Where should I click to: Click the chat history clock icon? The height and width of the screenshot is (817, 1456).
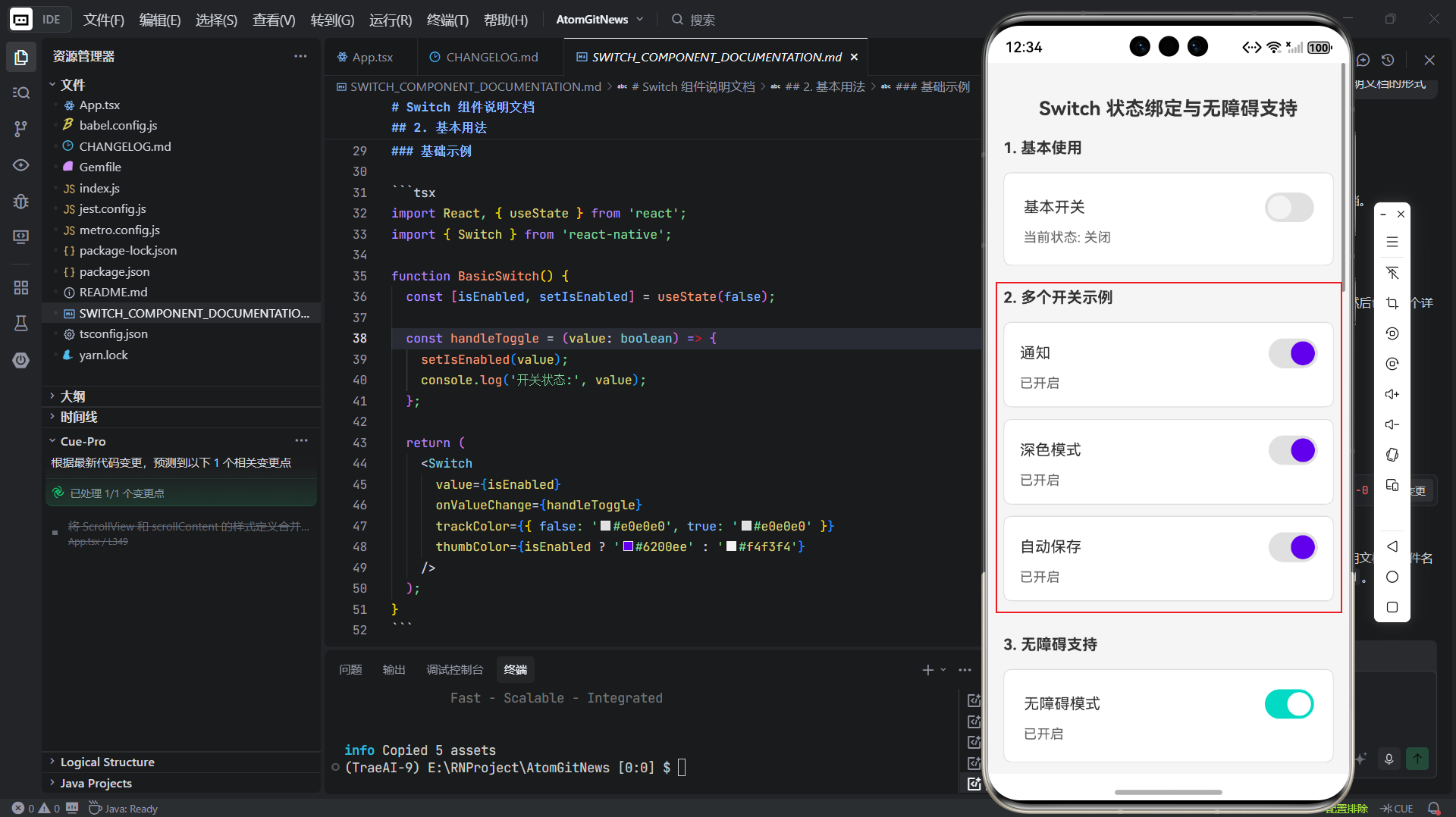1388,60
